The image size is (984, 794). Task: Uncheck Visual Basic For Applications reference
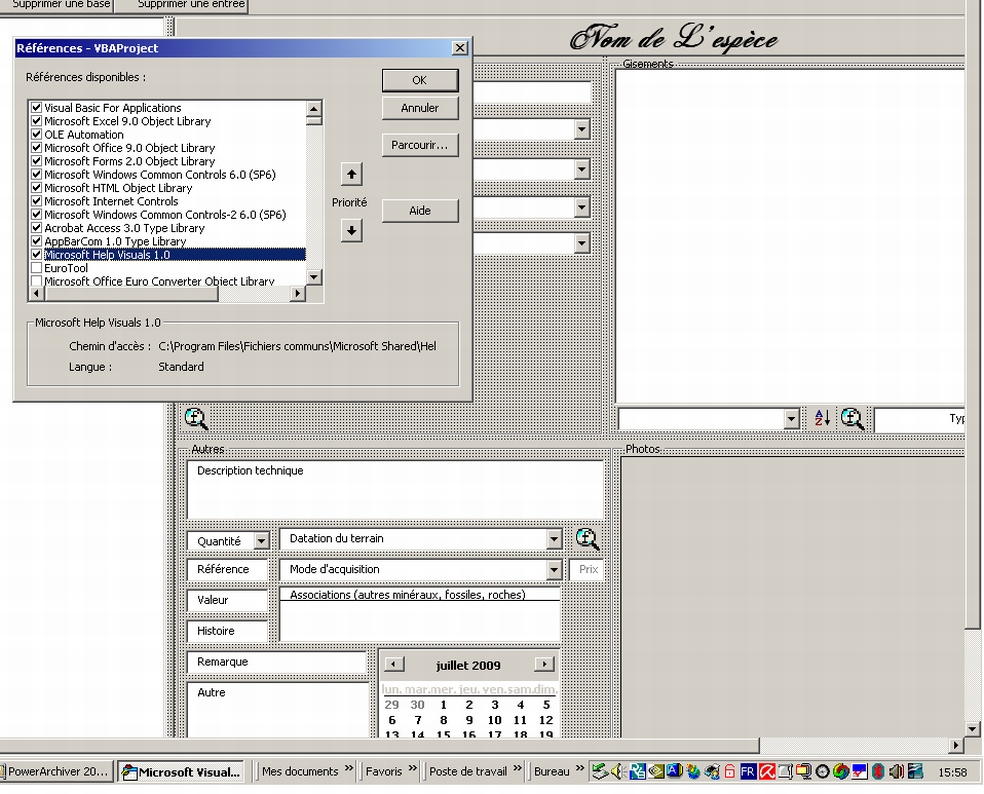coord(36,107)
